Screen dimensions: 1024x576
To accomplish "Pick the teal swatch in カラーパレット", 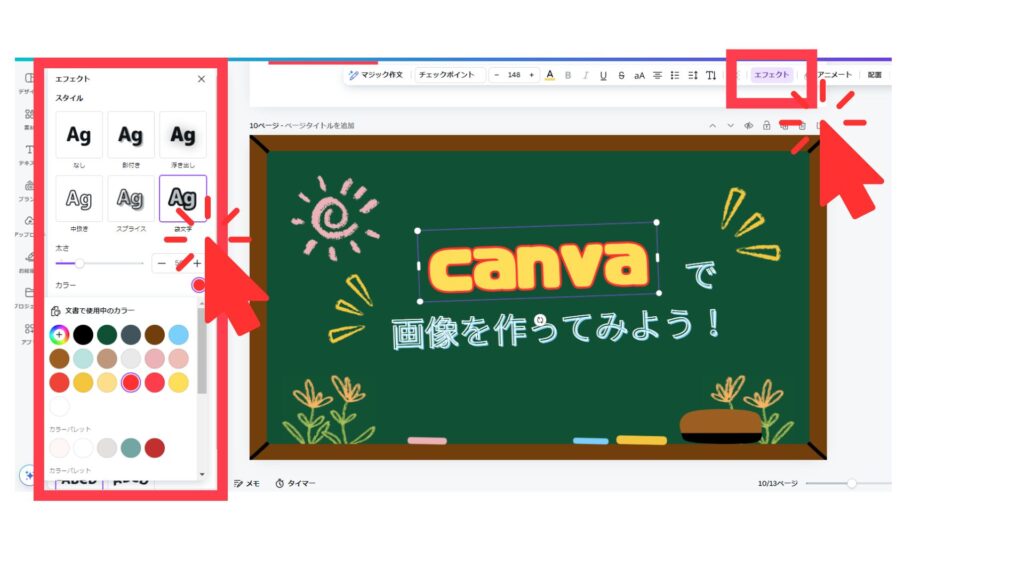I will (131, 448).
